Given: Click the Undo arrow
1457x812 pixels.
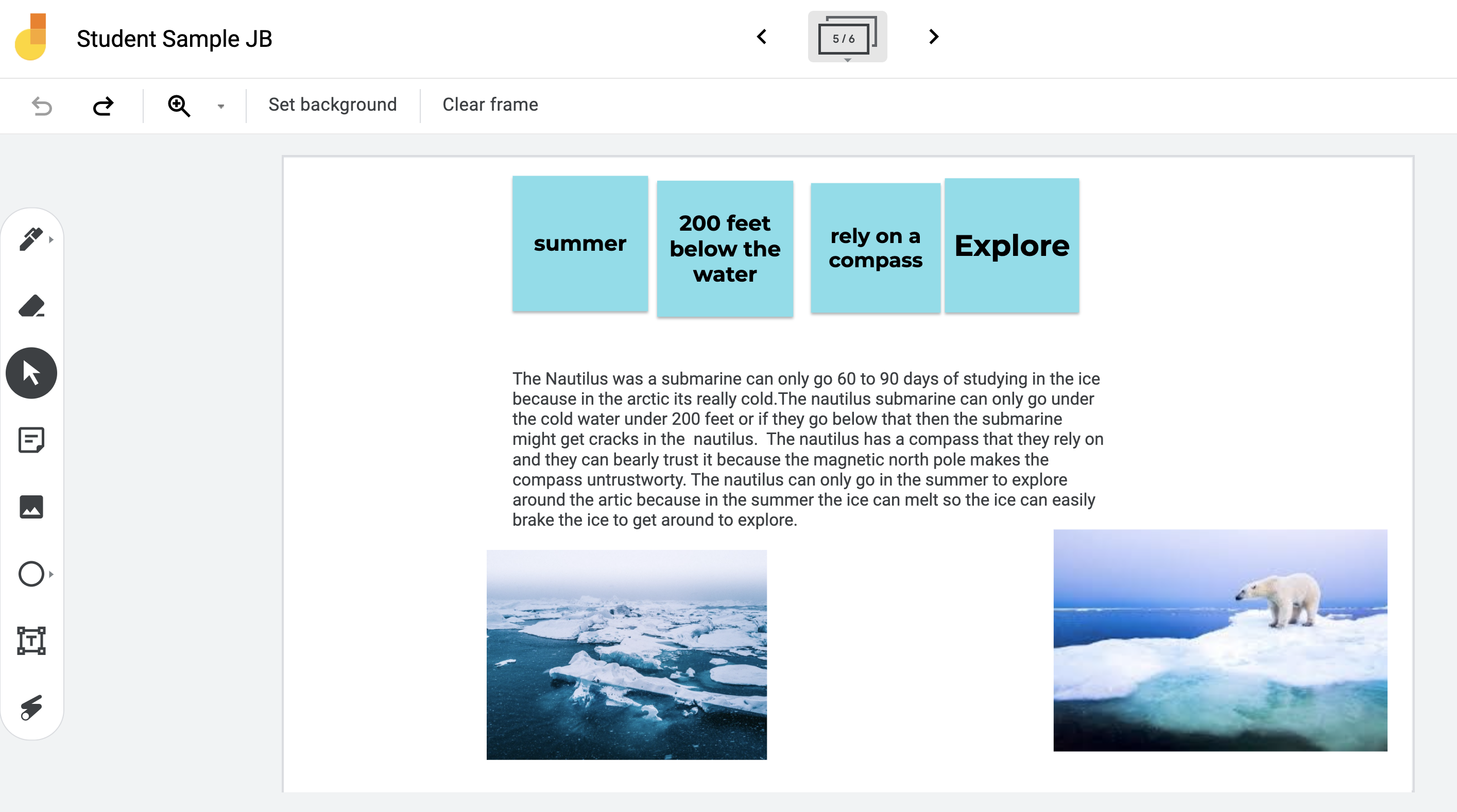Looking at the screenshot, I should tap(42, 106).
